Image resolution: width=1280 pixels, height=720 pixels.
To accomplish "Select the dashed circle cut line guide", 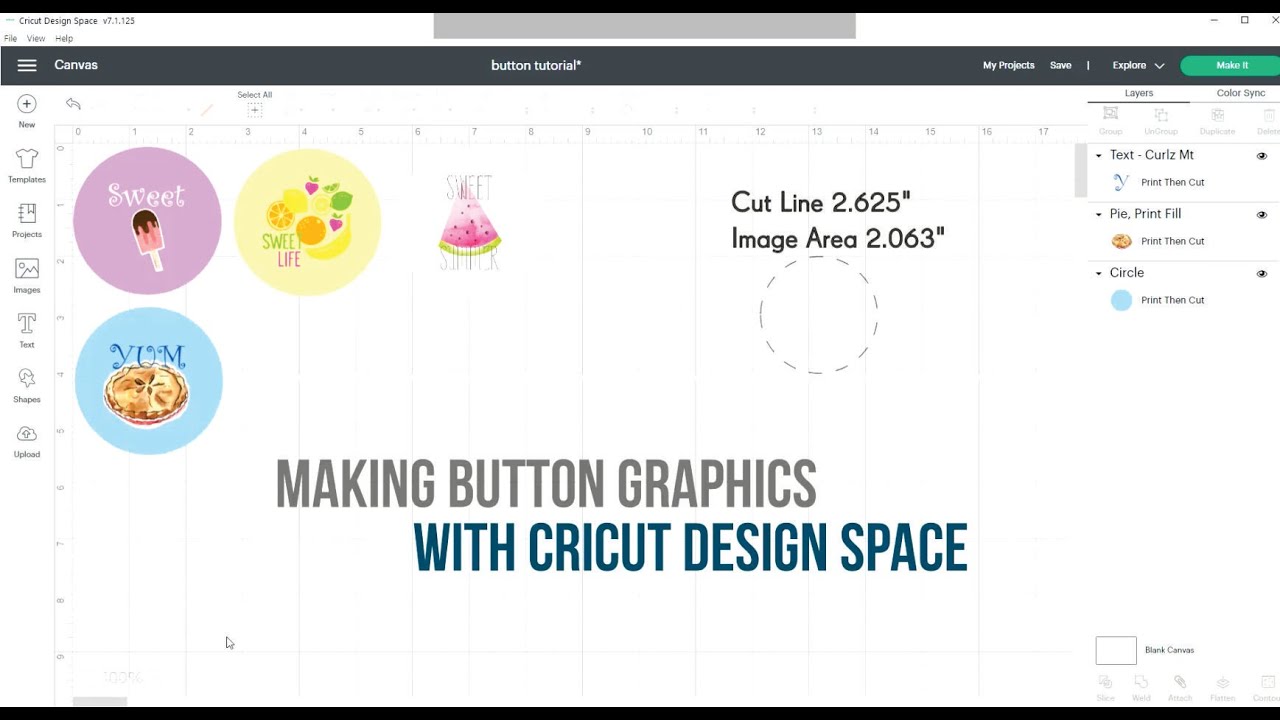I will pos(818,315).
